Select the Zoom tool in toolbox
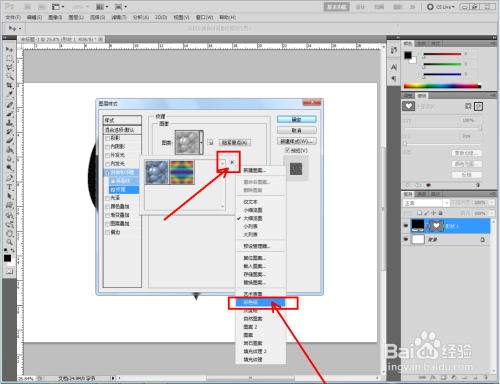500x384 pixels. click(9, 242)
